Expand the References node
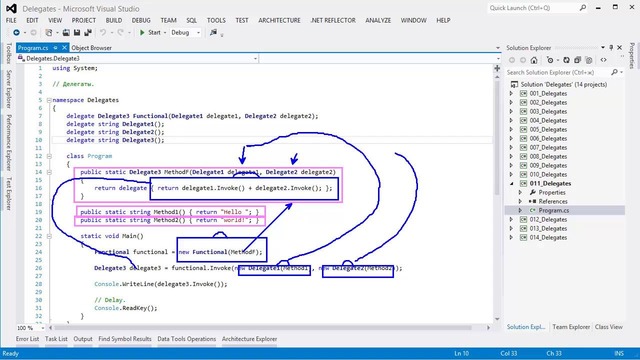 (x=520, y=201)
